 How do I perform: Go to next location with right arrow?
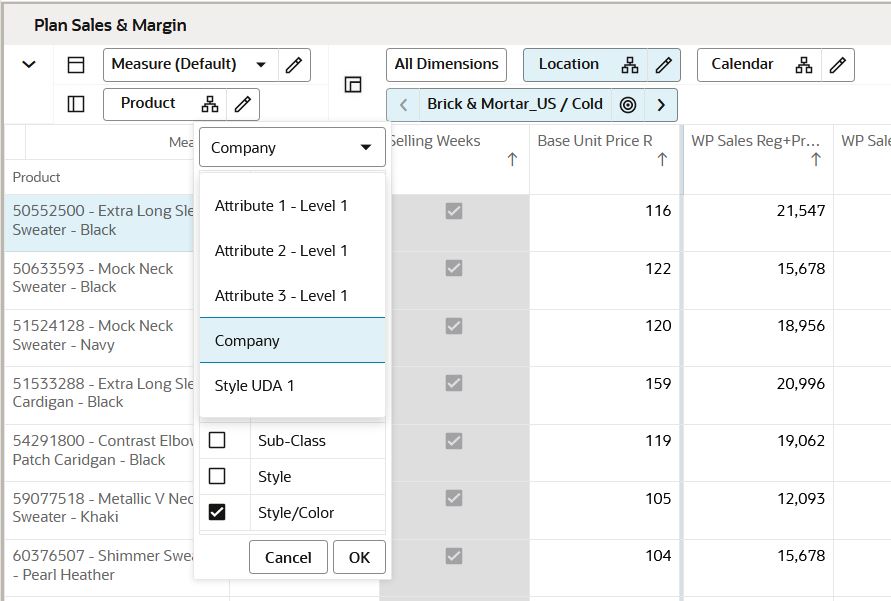point(661,105)
